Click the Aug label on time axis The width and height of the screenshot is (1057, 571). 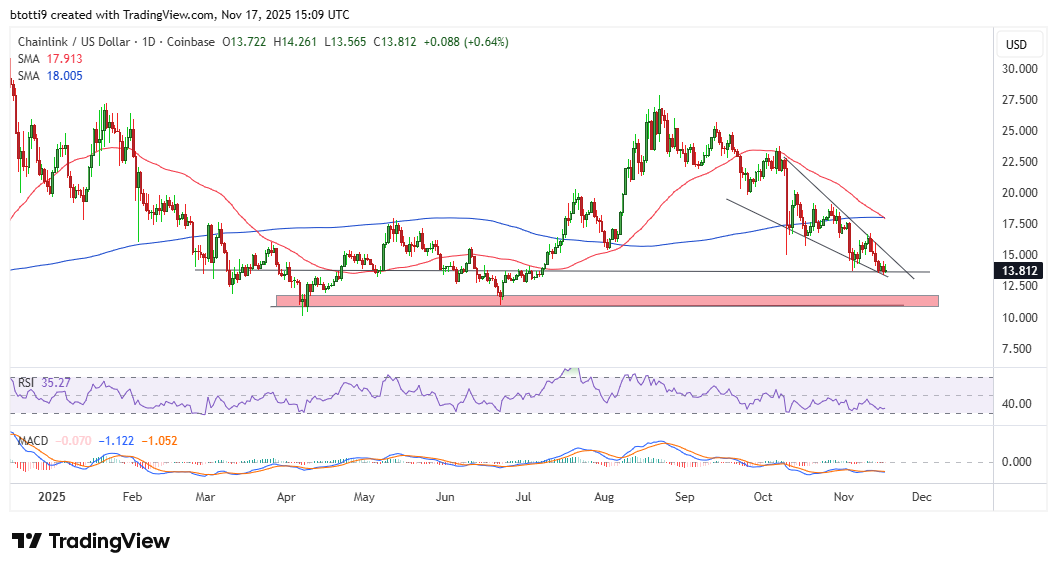click(x=603, y=495)
